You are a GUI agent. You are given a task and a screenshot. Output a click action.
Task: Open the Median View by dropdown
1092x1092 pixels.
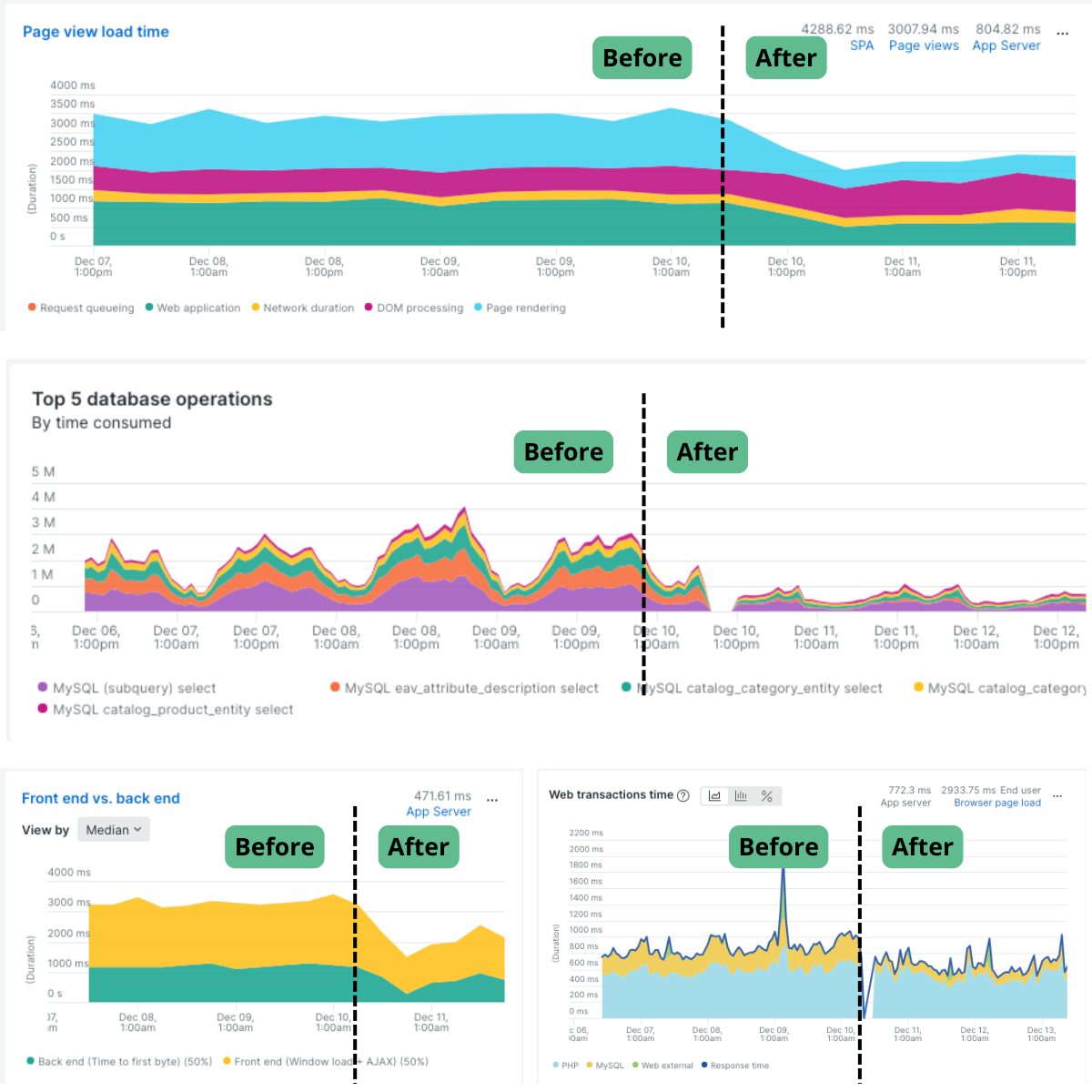(x=113, y=830)
